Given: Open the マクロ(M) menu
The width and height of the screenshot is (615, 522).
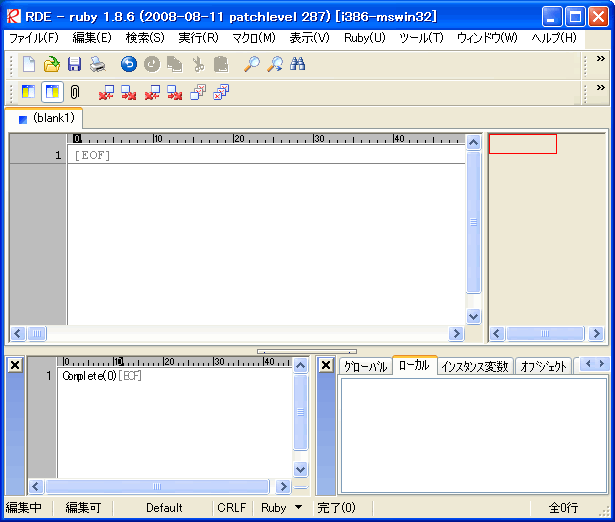Looking at the screenshot, I should [254, 38].
